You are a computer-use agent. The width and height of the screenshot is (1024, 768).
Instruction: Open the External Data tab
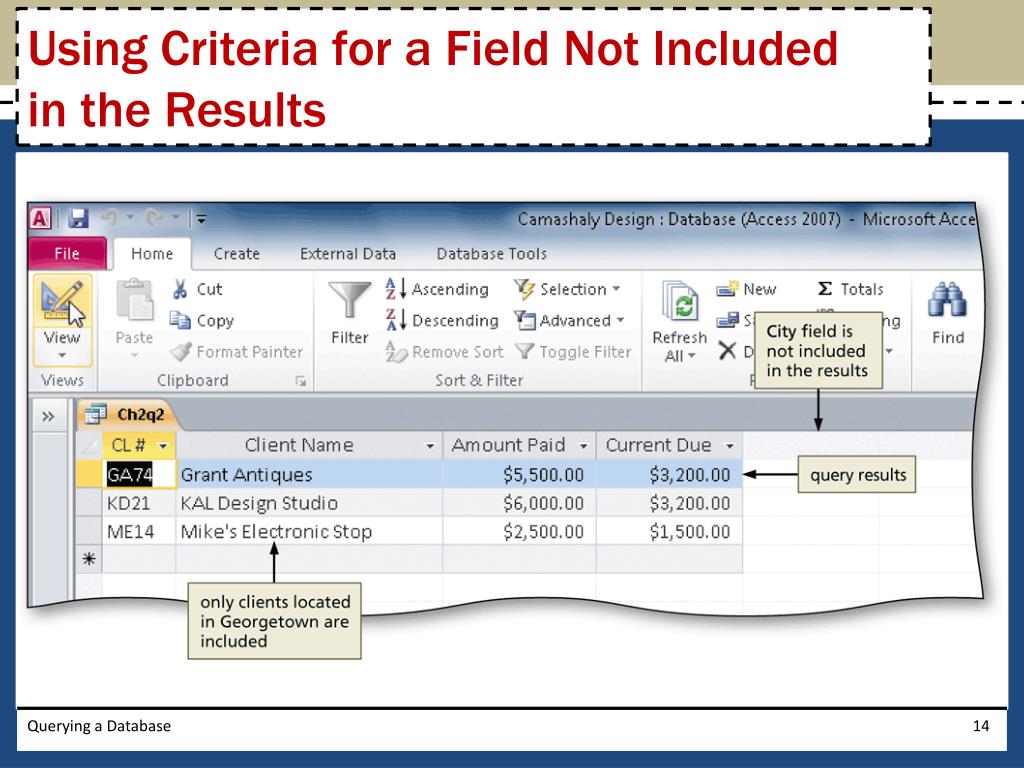tap(347, 253)
